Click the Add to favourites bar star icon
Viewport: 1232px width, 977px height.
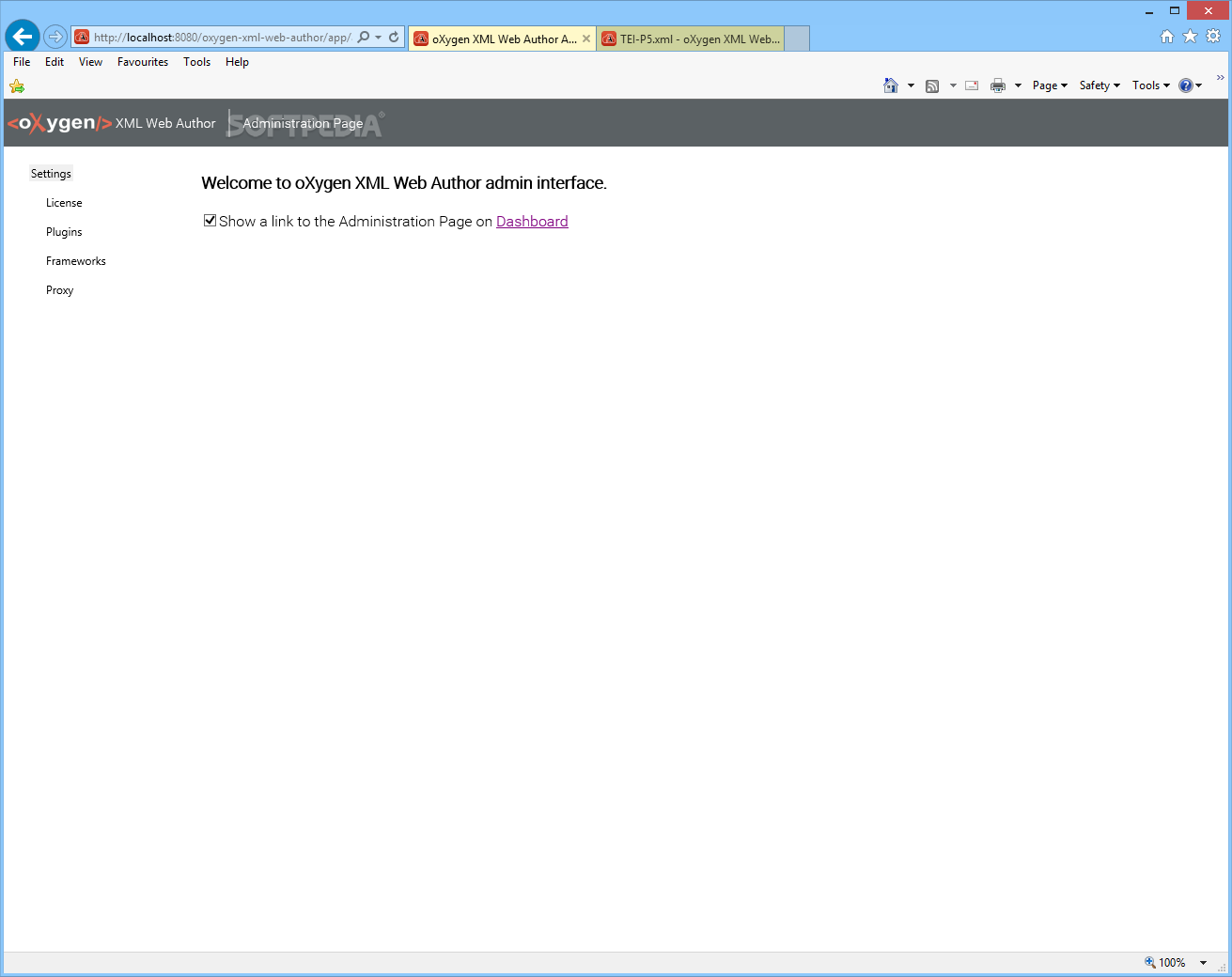point(17,86)
